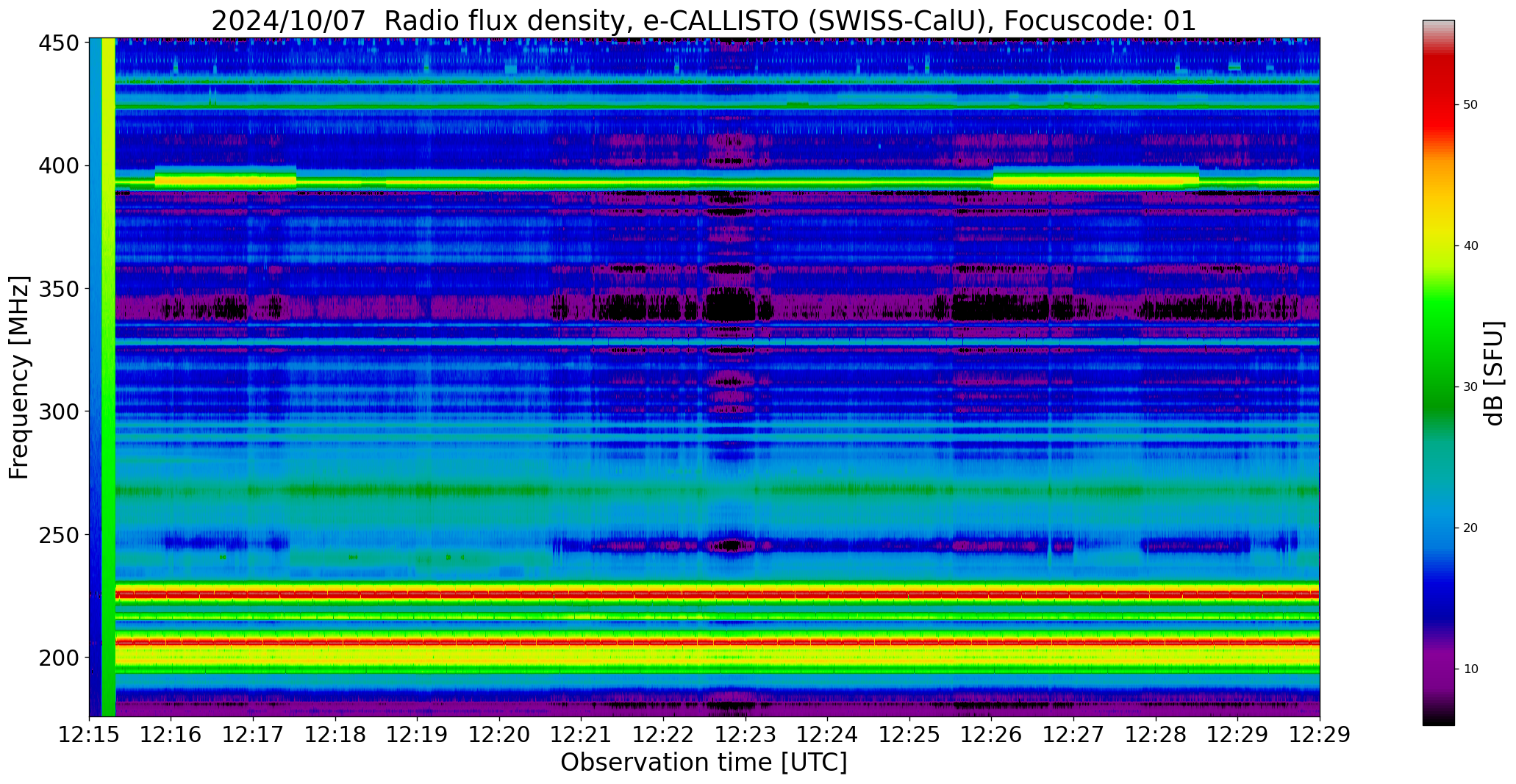Click the 250 frequency tick label

pyautogui.click(x=59, y=534)
